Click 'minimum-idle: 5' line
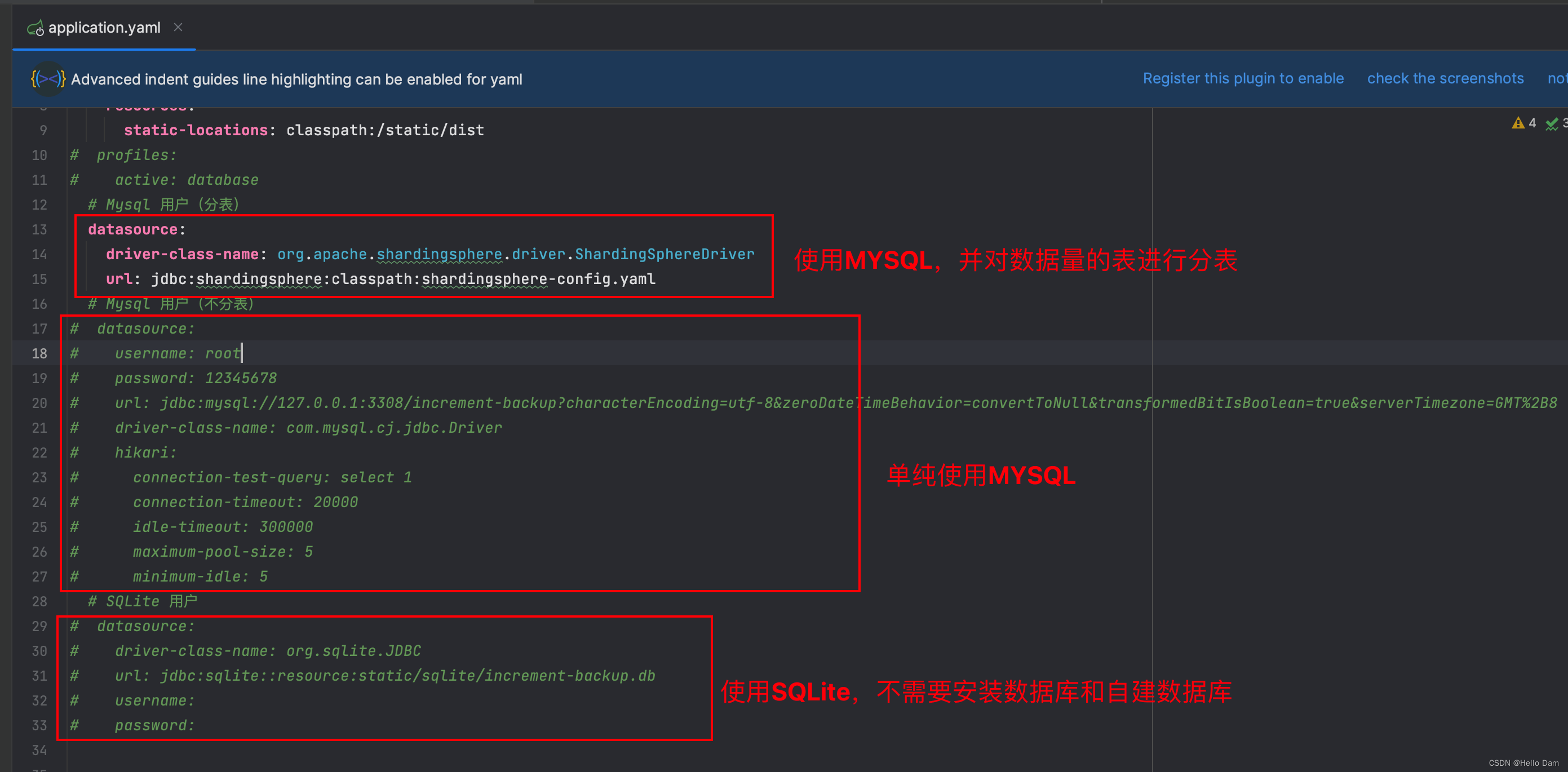This screenshot has height=772, width=1568. pyautogui.click(x=200, y=576)
